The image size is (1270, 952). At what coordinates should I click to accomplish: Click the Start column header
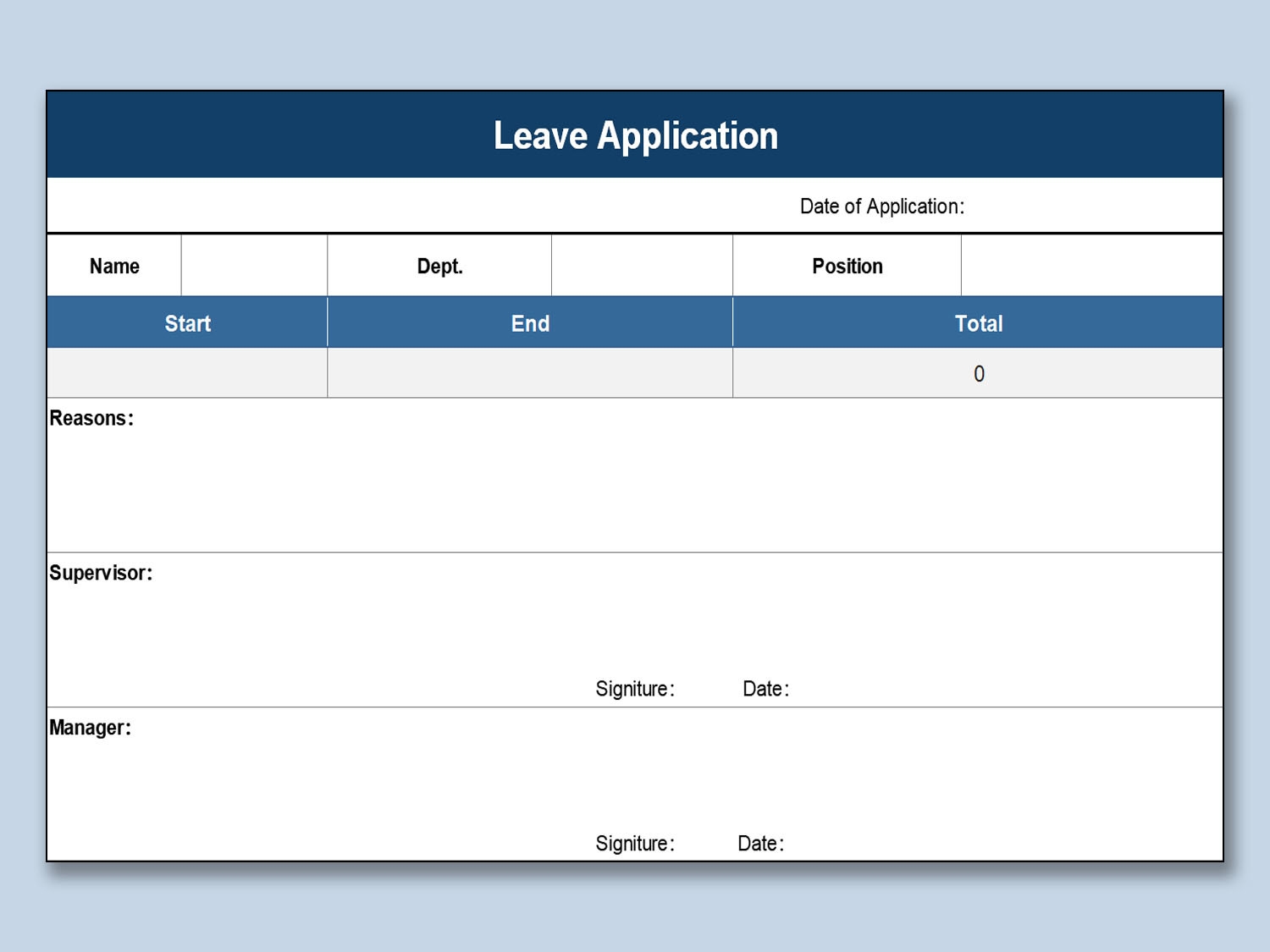pos(187,323)
